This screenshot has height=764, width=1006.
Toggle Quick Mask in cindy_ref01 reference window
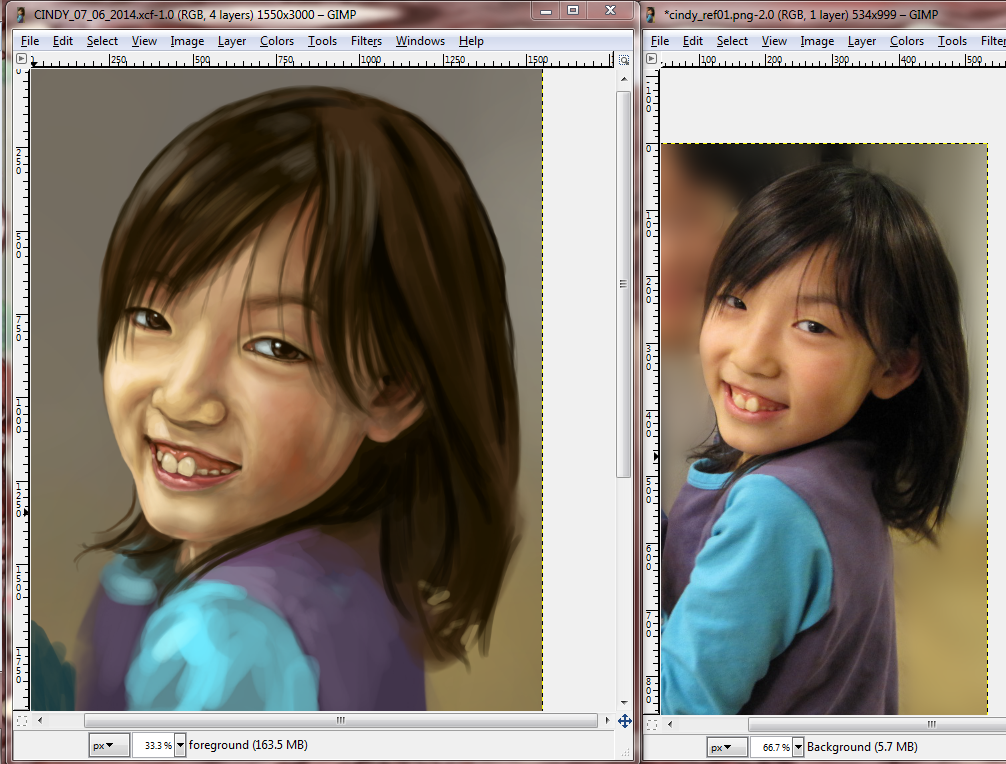tap(652, 724)
